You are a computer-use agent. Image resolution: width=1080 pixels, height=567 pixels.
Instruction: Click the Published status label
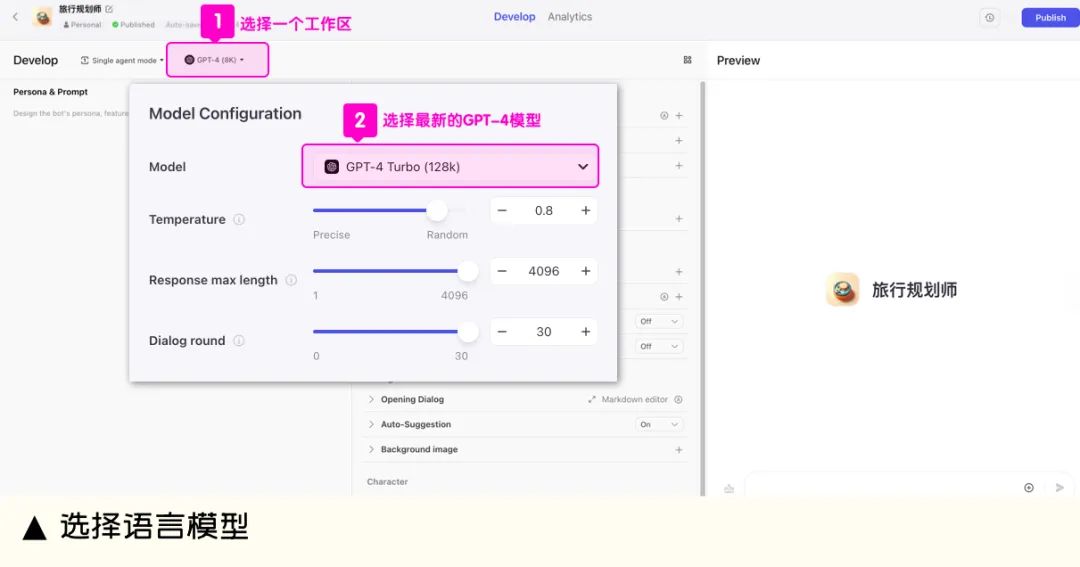click(x=134, y=25)
